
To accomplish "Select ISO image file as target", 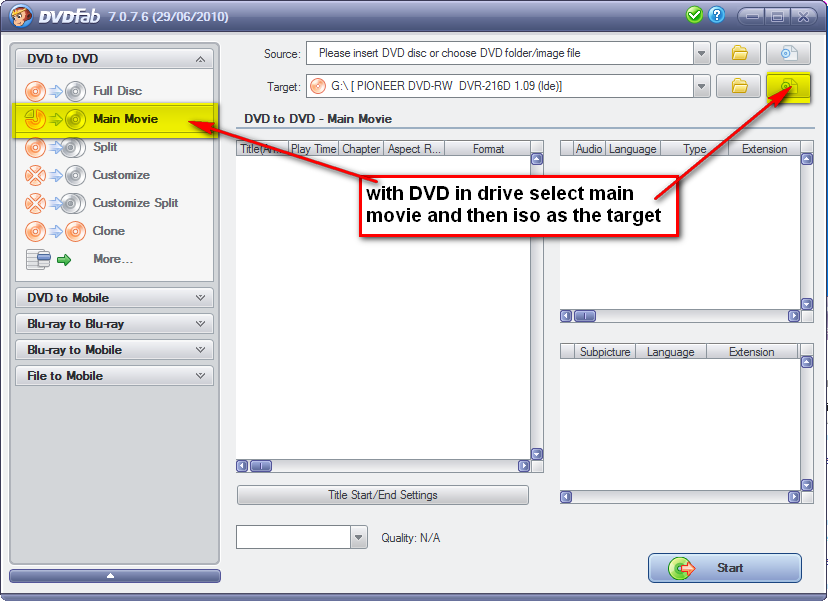I will [x=788, y=86].
